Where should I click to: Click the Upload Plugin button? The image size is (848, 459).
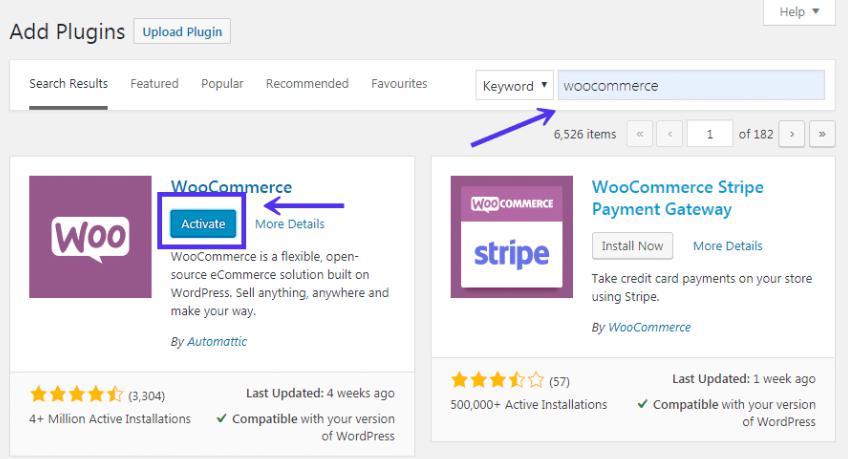coord(182,31)
